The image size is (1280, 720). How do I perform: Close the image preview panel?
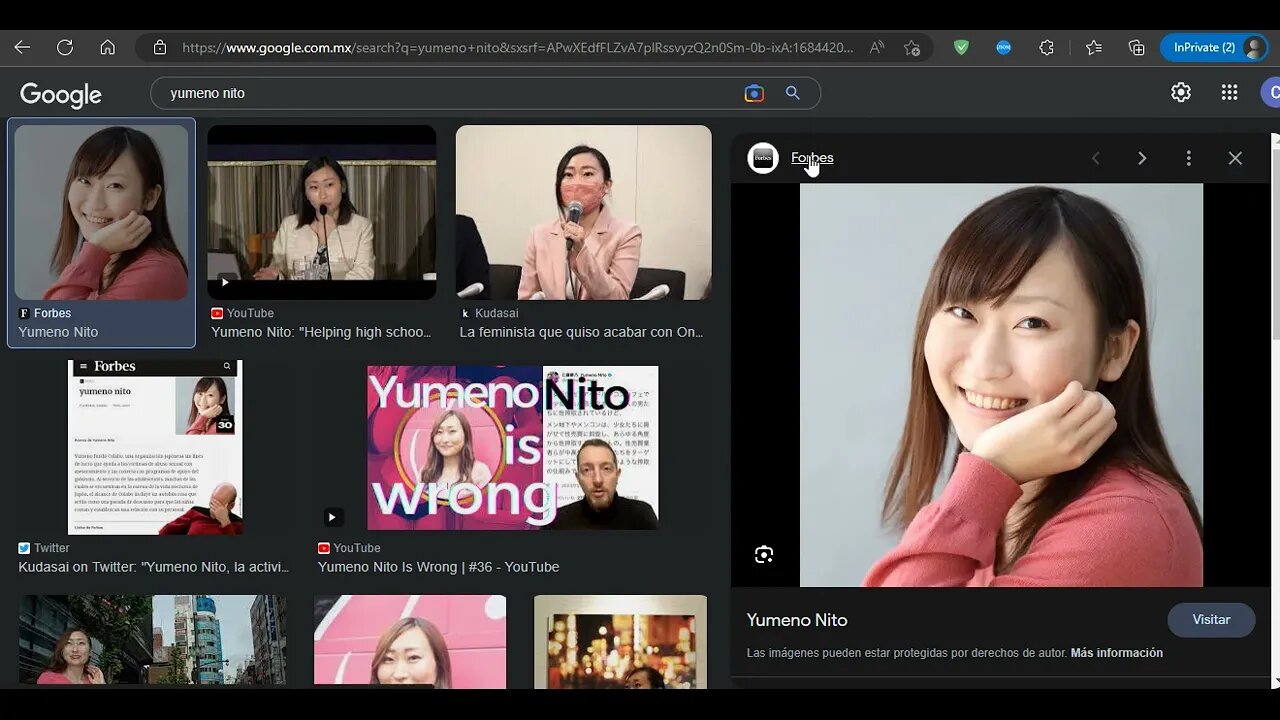(1235, 158)
